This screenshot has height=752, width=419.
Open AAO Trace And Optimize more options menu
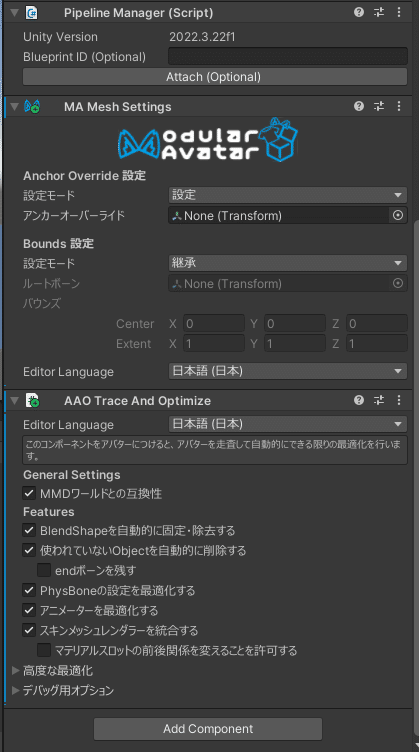click(x=399, y=400)
